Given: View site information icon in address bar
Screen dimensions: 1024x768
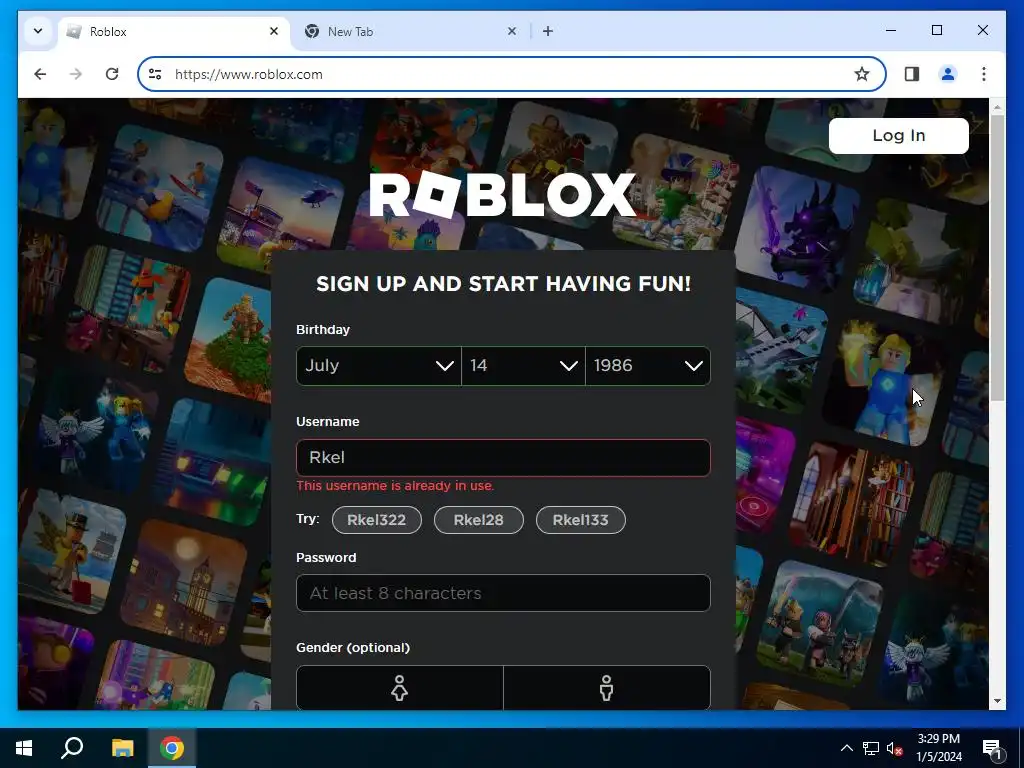Looking at the screenshot, I should click(x=155, y=74).
